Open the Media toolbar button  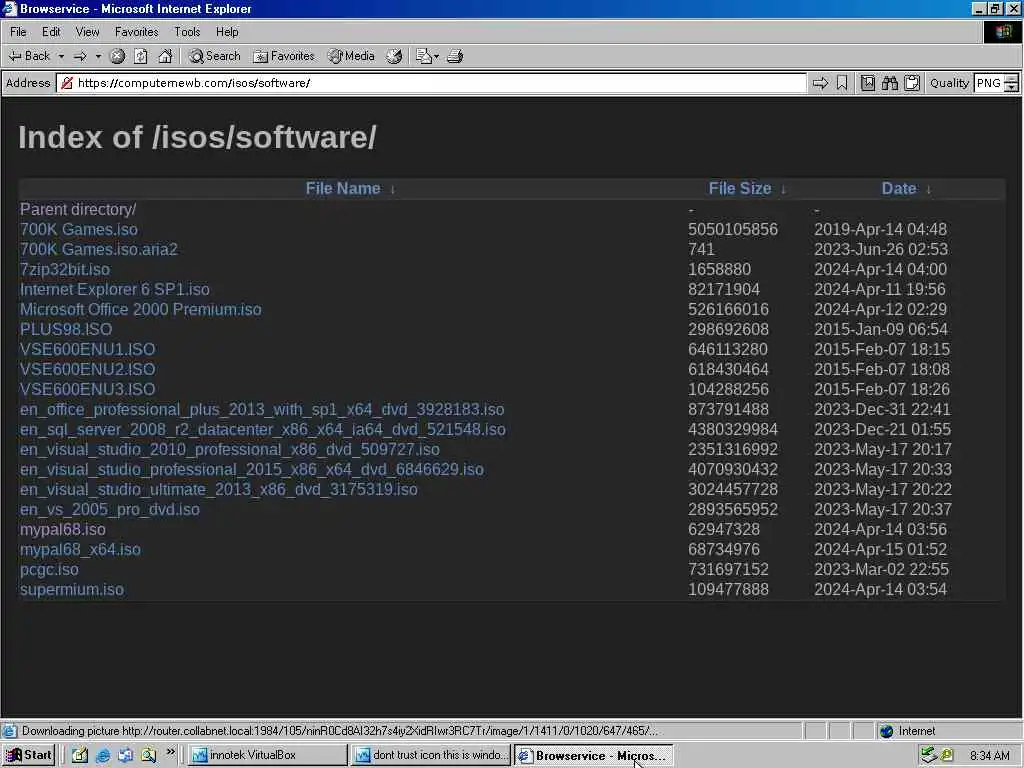tap(351, 56)
